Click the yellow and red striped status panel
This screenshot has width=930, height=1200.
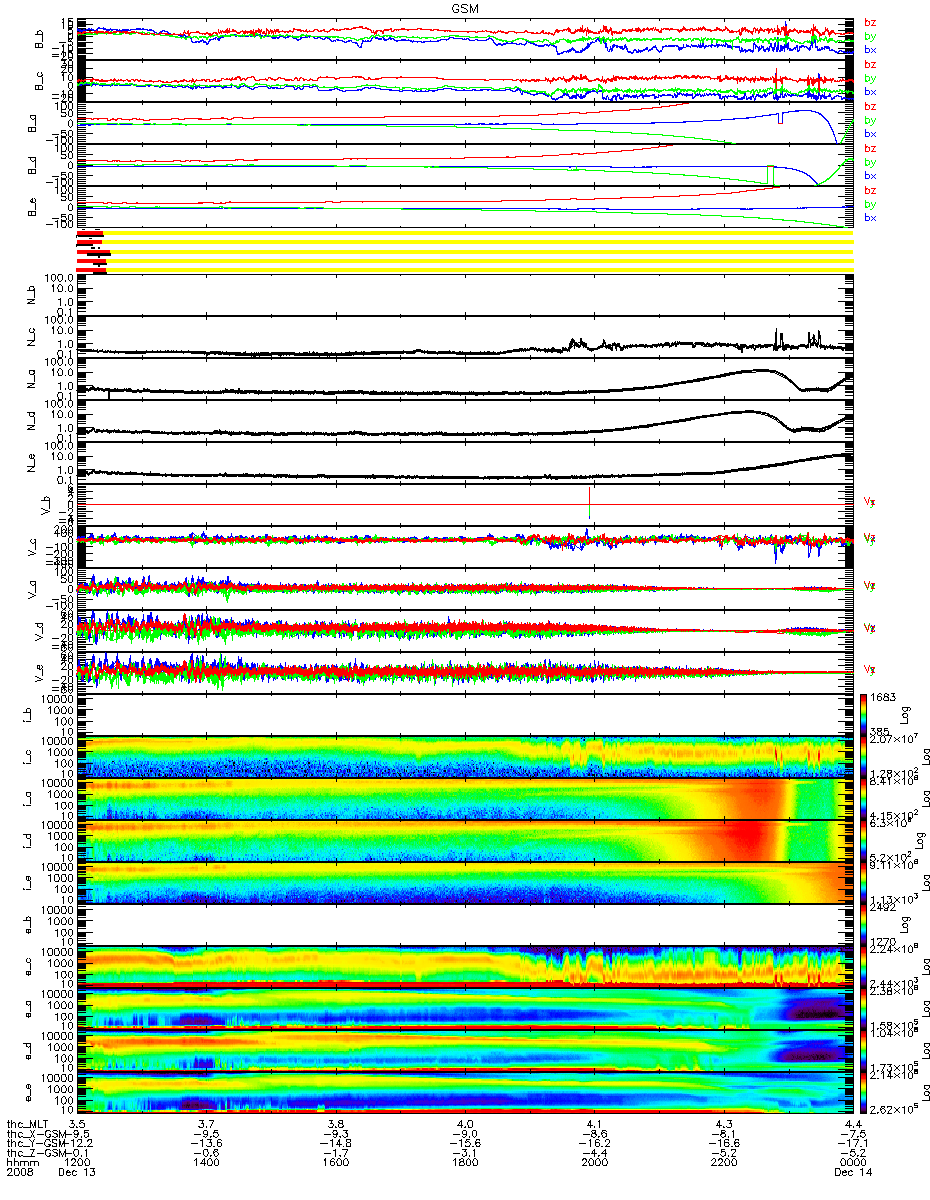point(465,250)
